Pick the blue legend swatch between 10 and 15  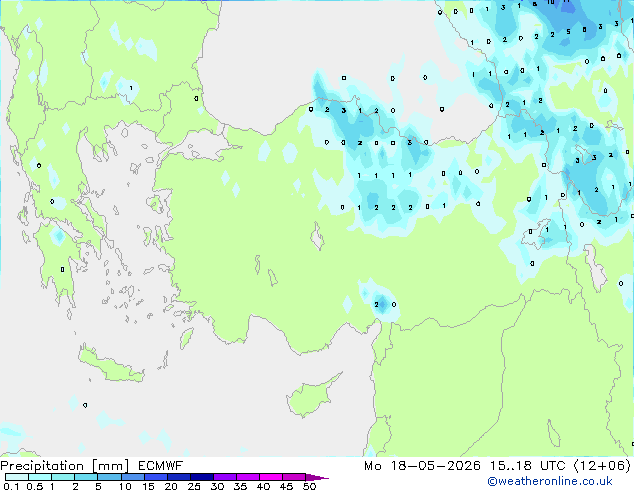(x=133, y=477)
